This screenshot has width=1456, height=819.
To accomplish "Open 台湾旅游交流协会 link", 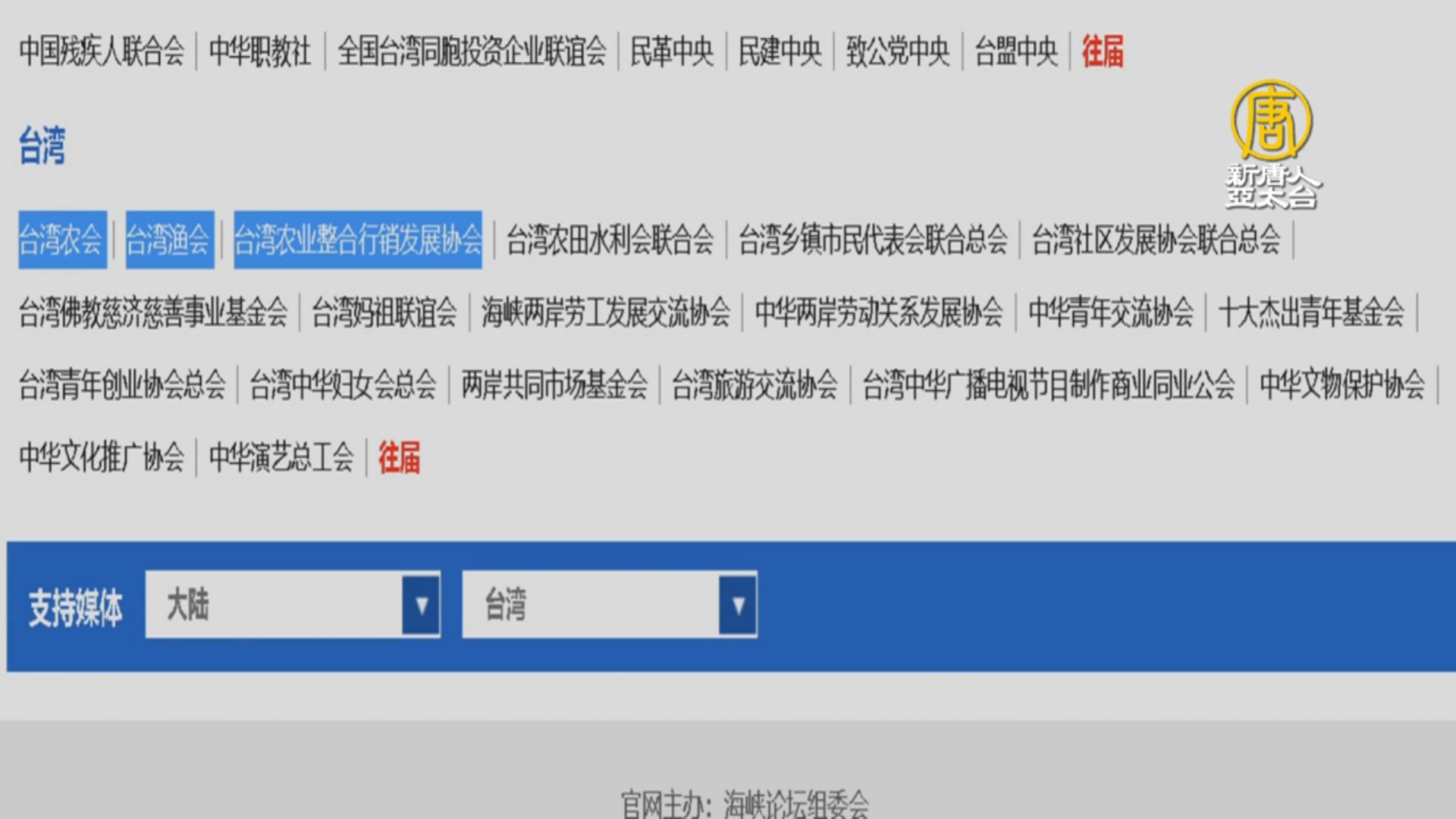I will (x=755, y=385).
